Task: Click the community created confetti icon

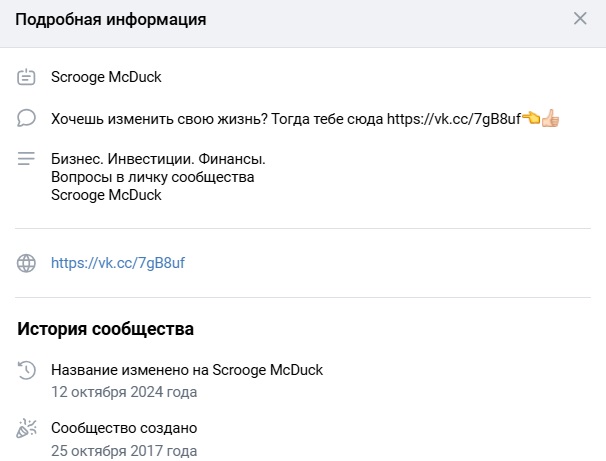Action: click(x=27, y=429)
